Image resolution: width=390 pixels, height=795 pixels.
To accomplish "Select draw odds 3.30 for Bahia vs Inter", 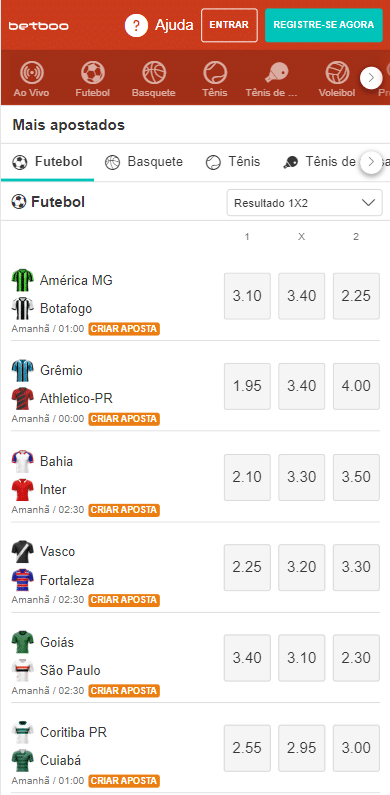I will (302, 477).
